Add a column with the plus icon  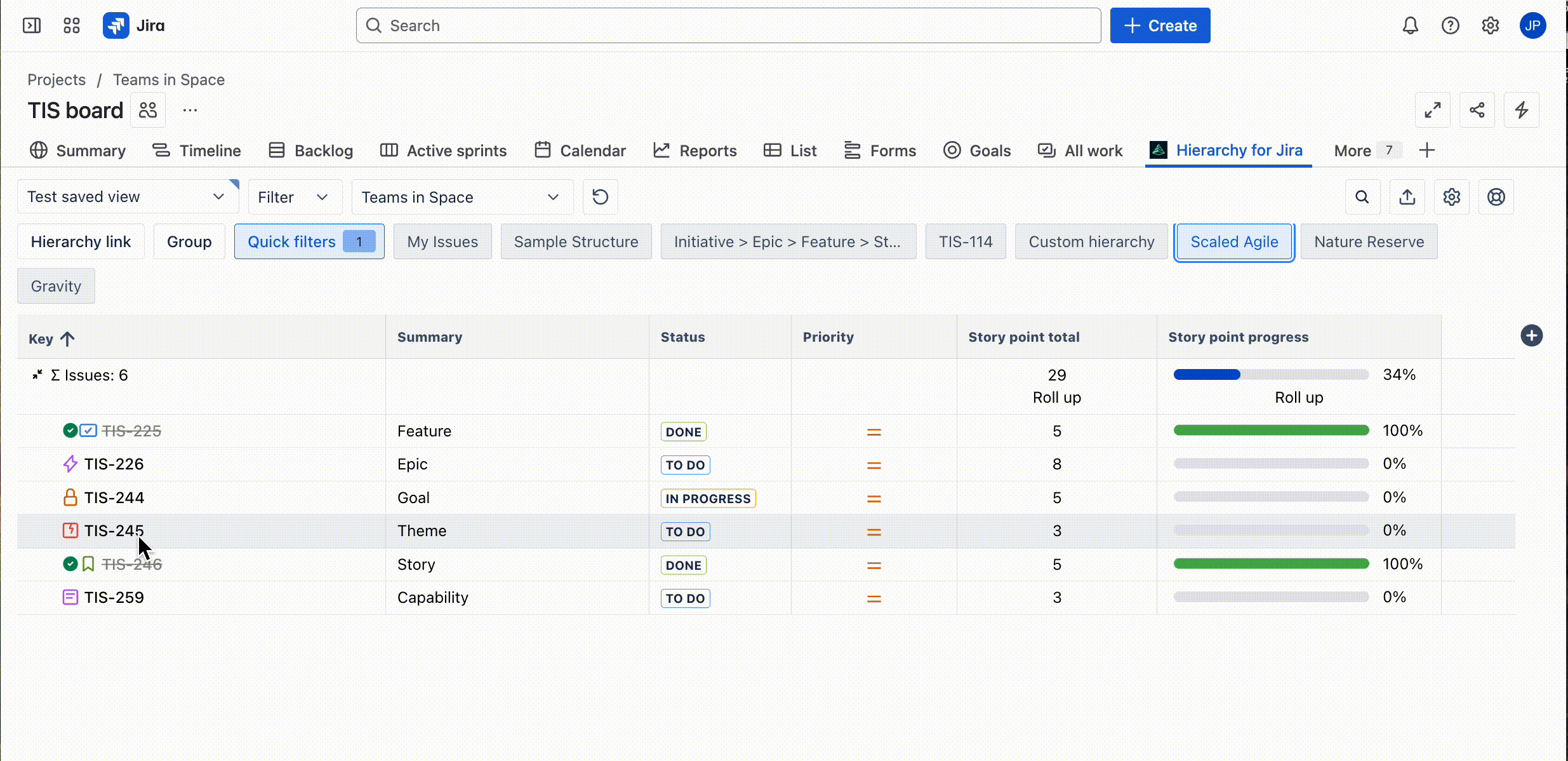point(1531,335)
